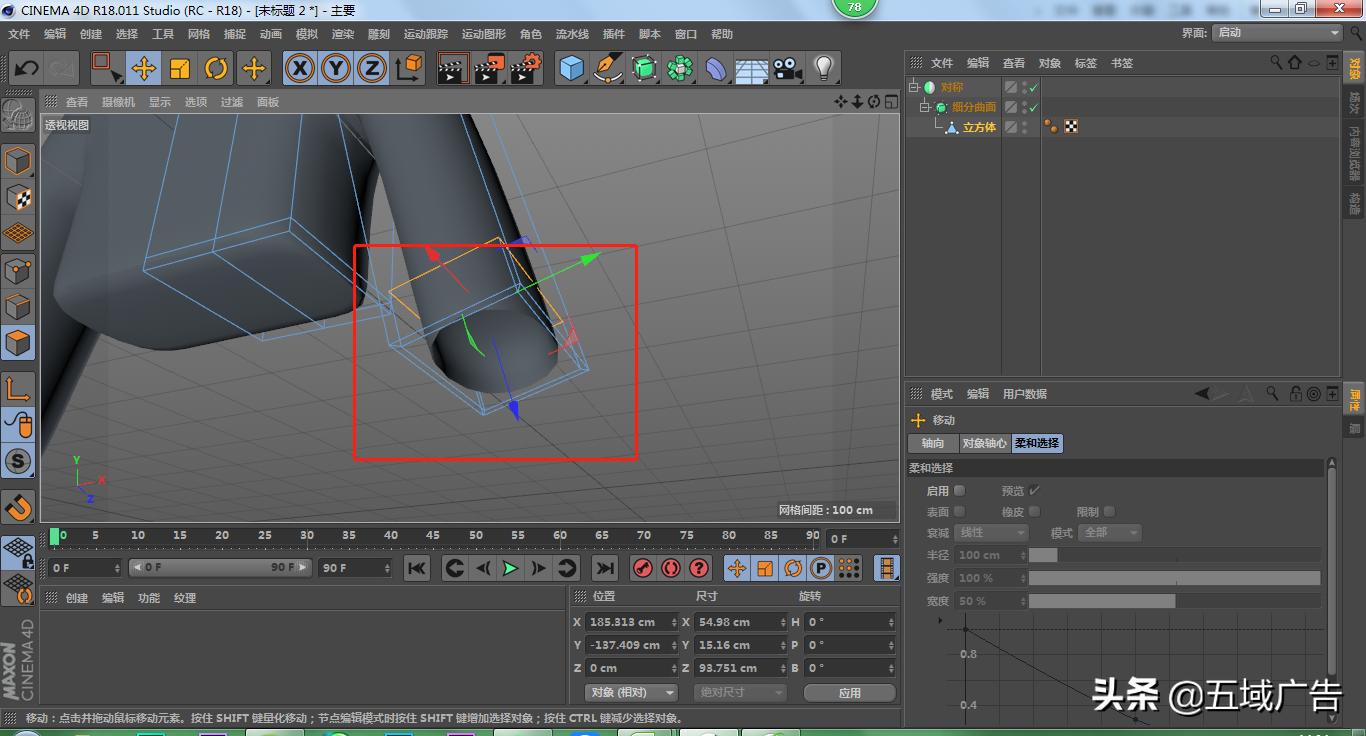Enable the 启用 checkbox under 柔和选择

(x=959, y=490)
